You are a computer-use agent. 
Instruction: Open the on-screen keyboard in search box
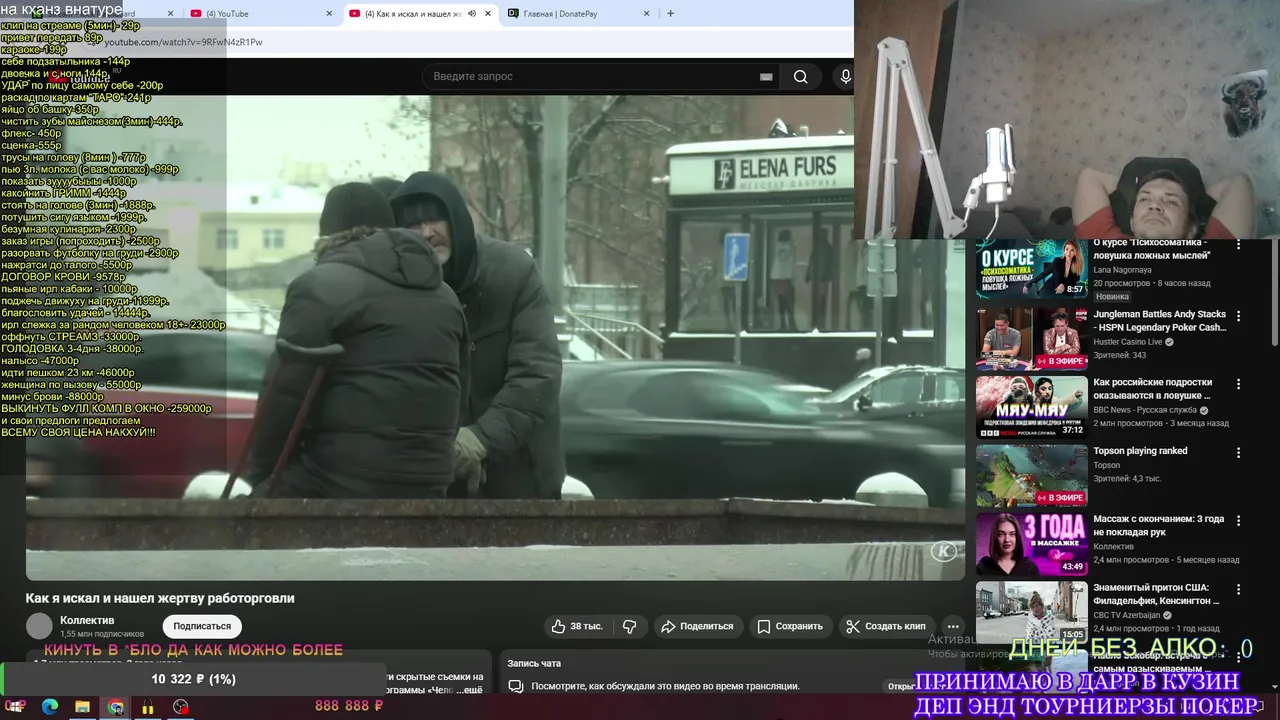(766, 77)
